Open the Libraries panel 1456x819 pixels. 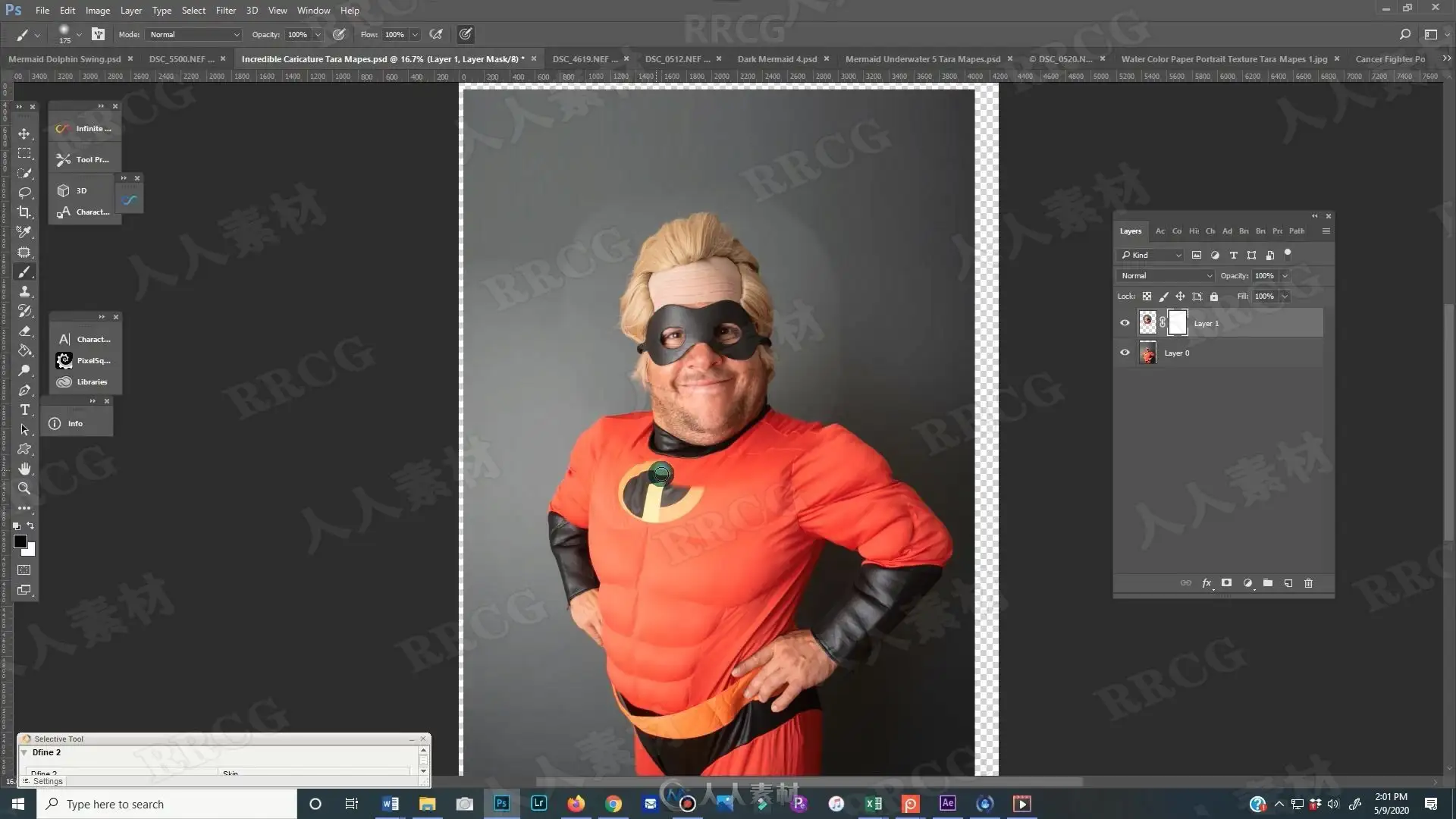(85, 382)
